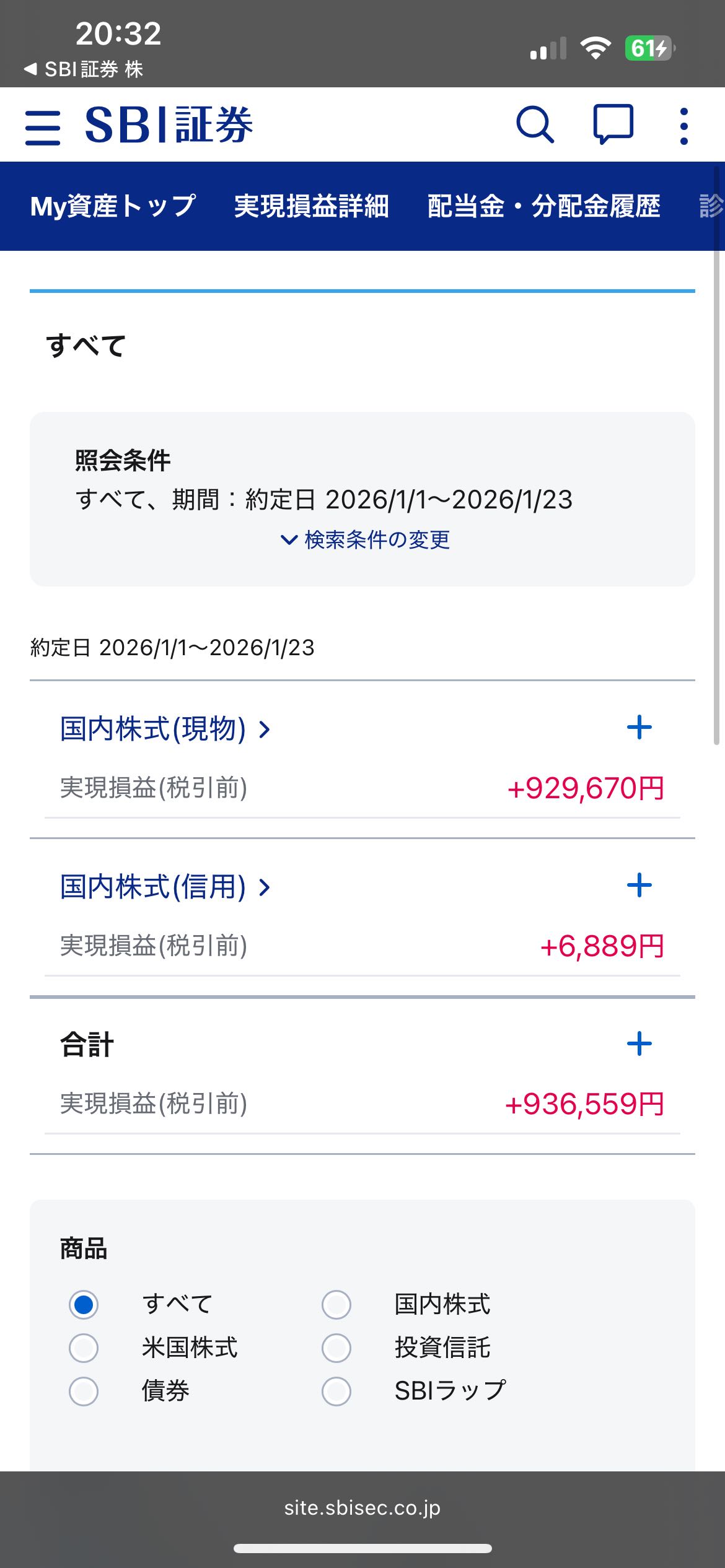Viewport: 725px width, 1568px height.
Task: Open the hamburger menu
Action: tap(43, 127)
